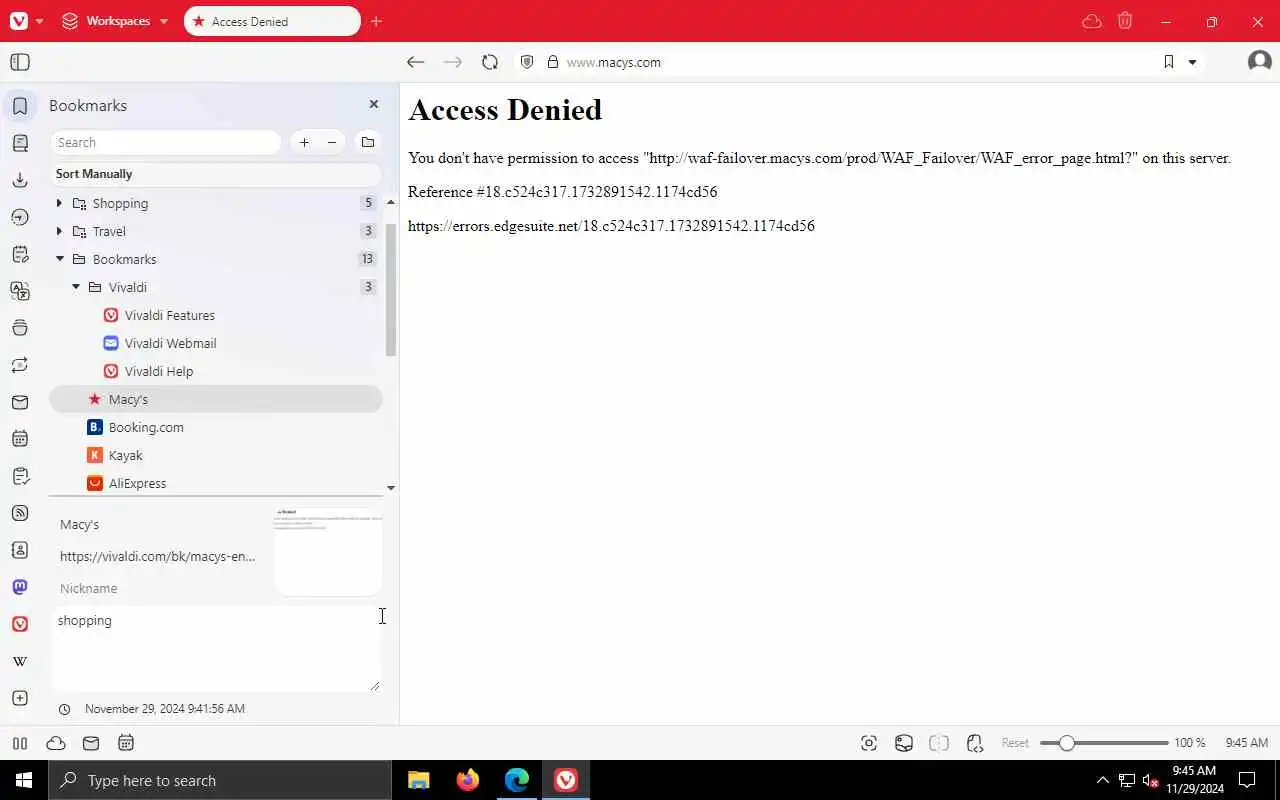This screenshot has height=800, width=1280.
Task: Select the Macy's bookmark
Action: tap(216, 399)
